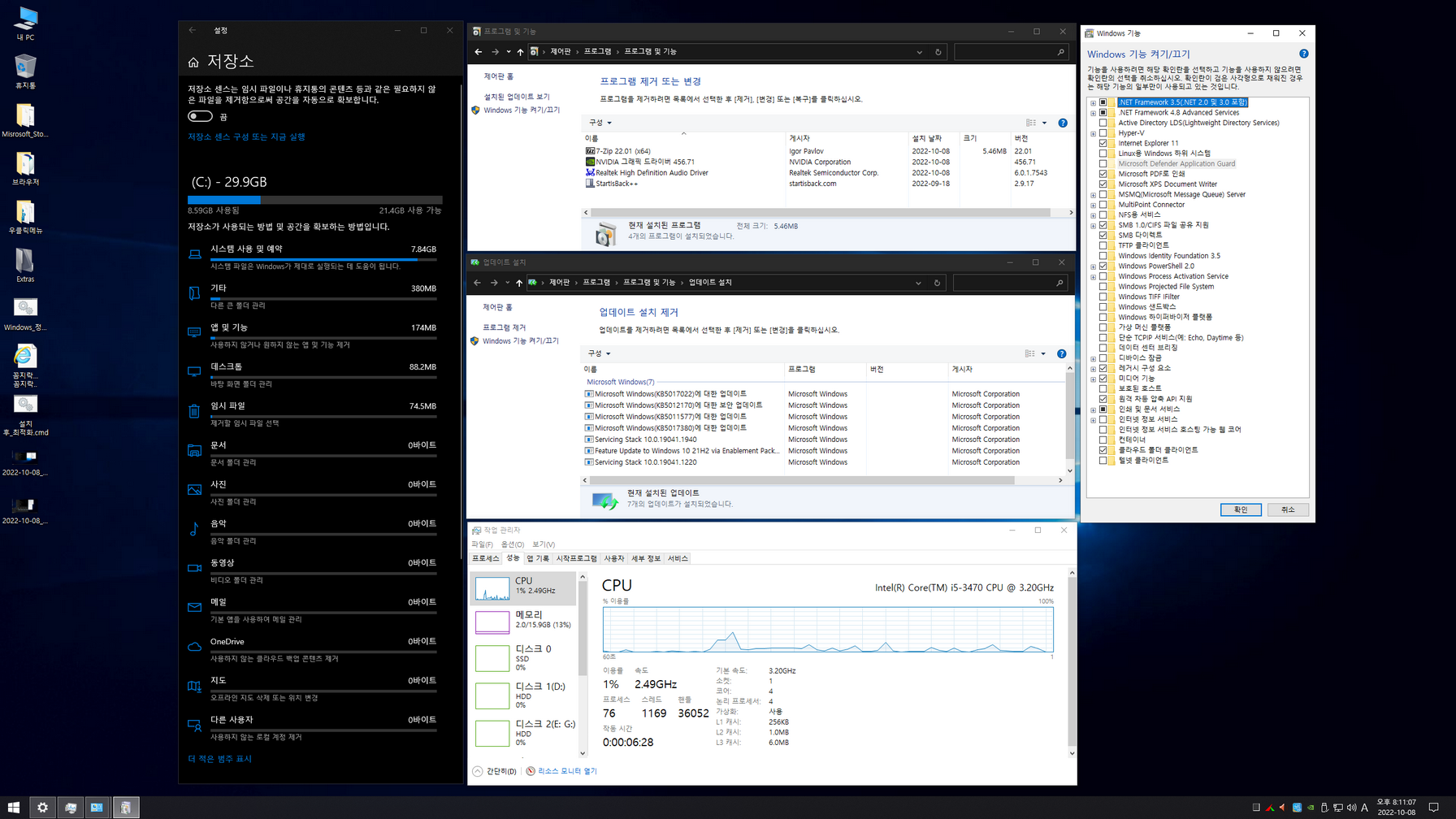Open the 휴지통 recycle bin icon
1456x819 pixels.
[25, 71]
